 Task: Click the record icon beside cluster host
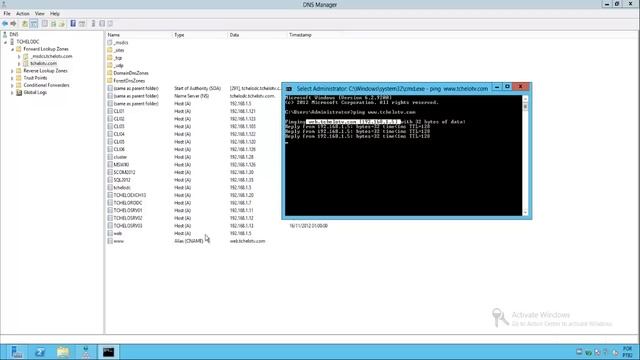click(110, 157)
